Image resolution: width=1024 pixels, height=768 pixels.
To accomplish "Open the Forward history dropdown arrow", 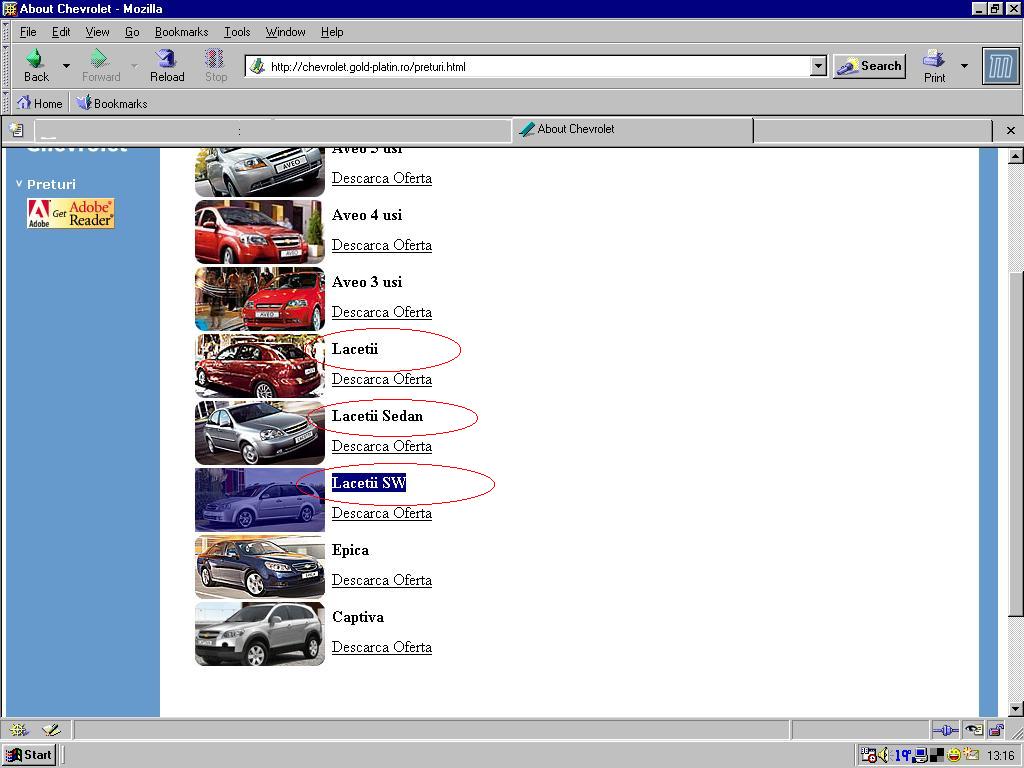I will pos(135,66).
